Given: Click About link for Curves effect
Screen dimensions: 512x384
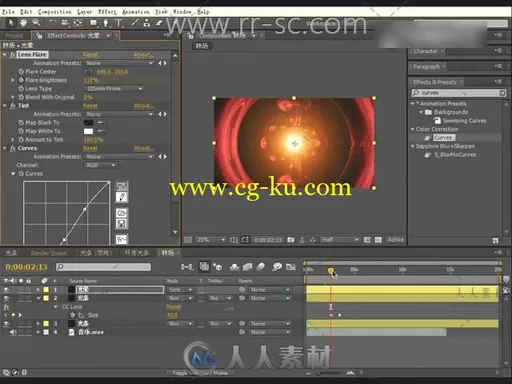Looking at the screenshot, I should (144, 148).
